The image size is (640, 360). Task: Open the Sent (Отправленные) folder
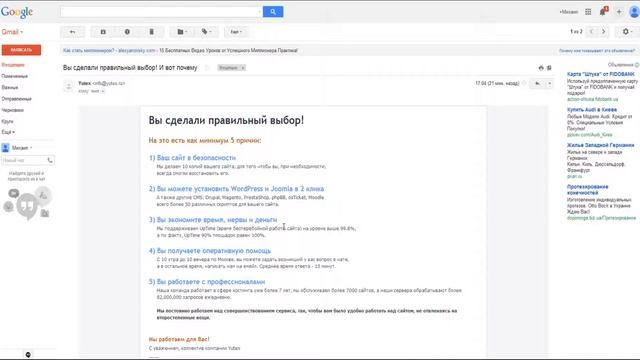click(16, 99)
